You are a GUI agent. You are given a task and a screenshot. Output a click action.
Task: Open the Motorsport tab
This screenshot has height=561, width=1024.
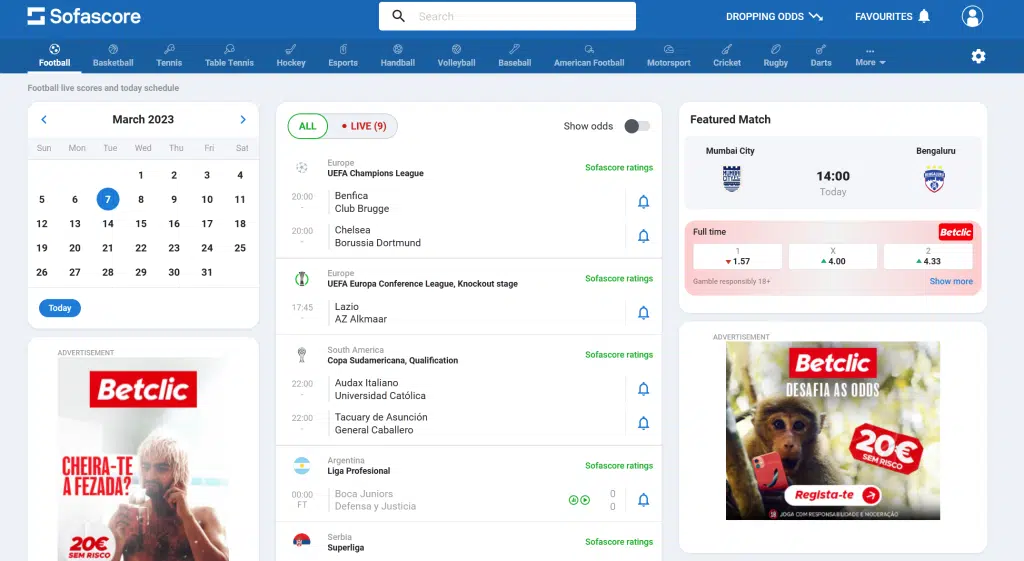669,56
